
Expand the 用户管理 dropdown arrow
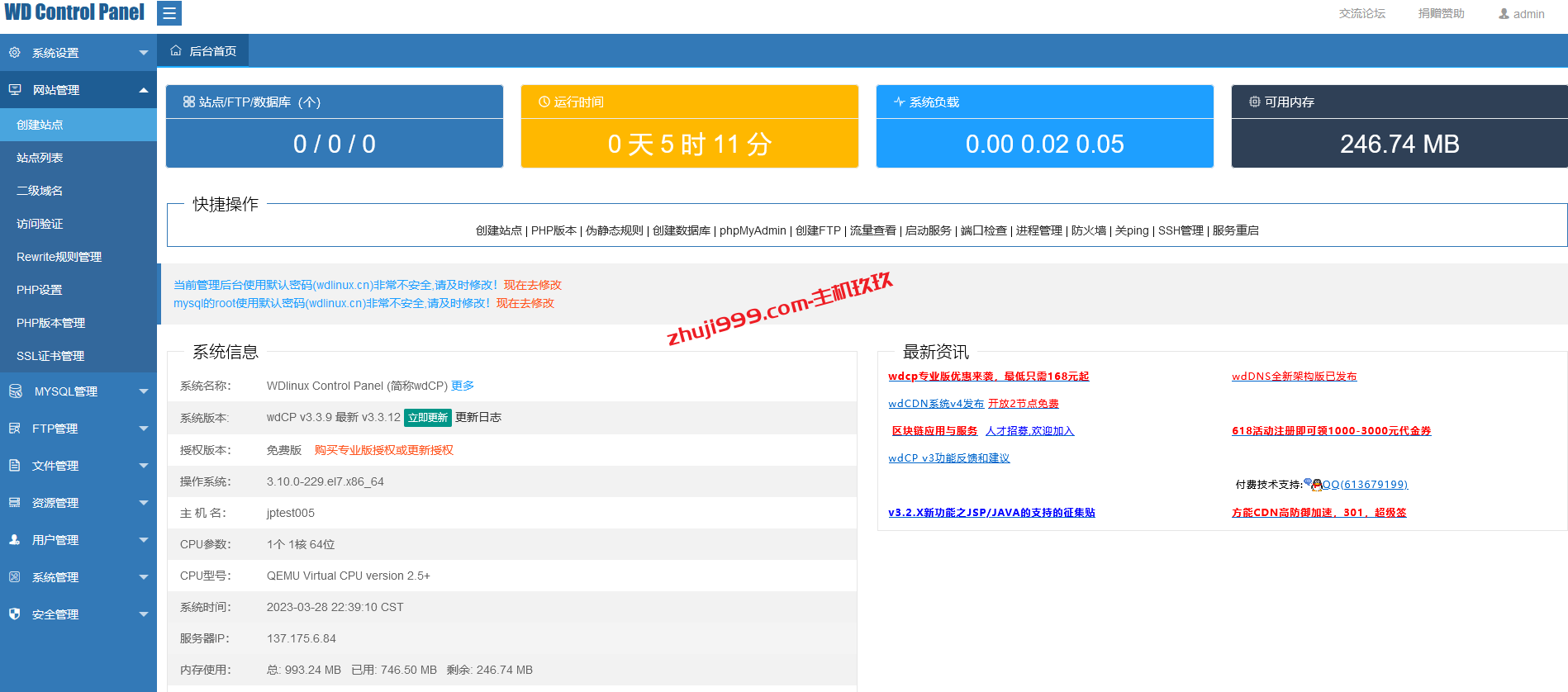[x=144, y=540]
